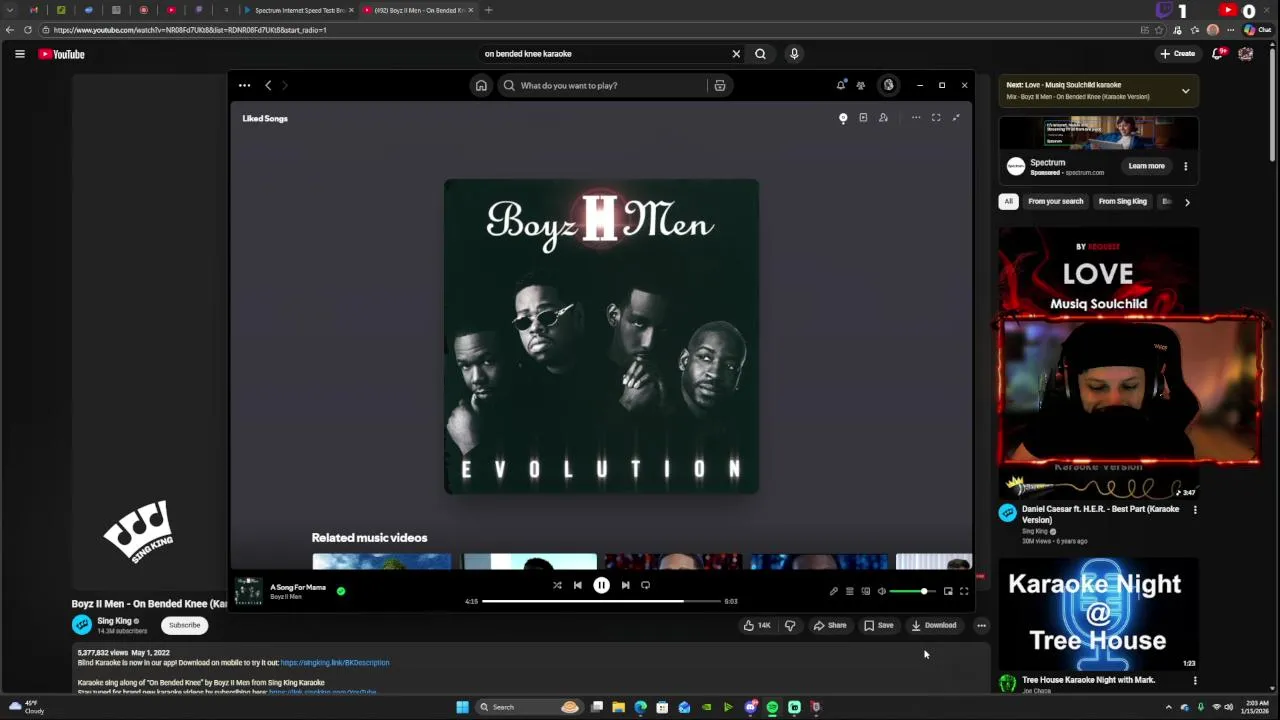Adjust the Spotify volume slider
Viewport: 1280px width, 720px height.
913,591
